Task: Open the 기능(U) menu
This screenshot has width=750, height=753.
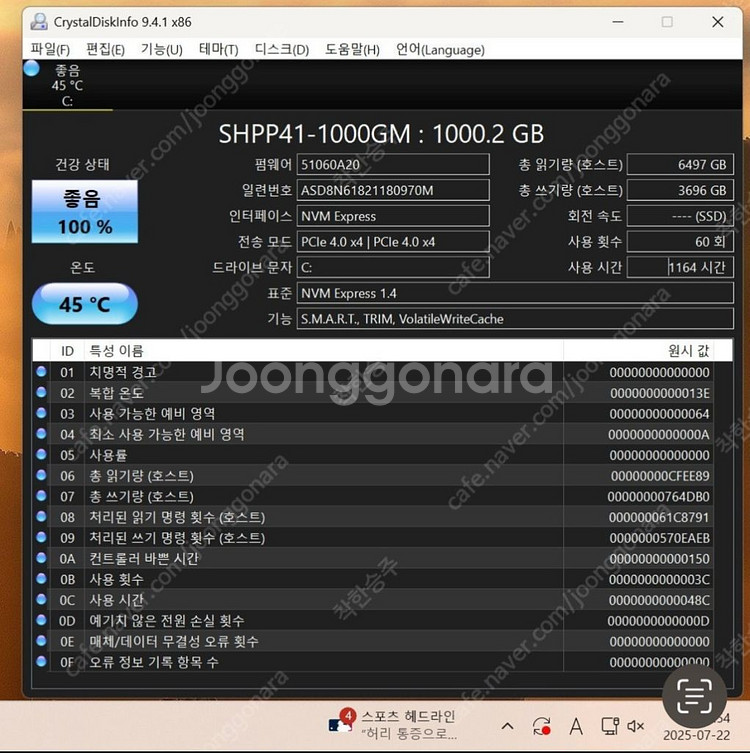Action: point(161,49)
